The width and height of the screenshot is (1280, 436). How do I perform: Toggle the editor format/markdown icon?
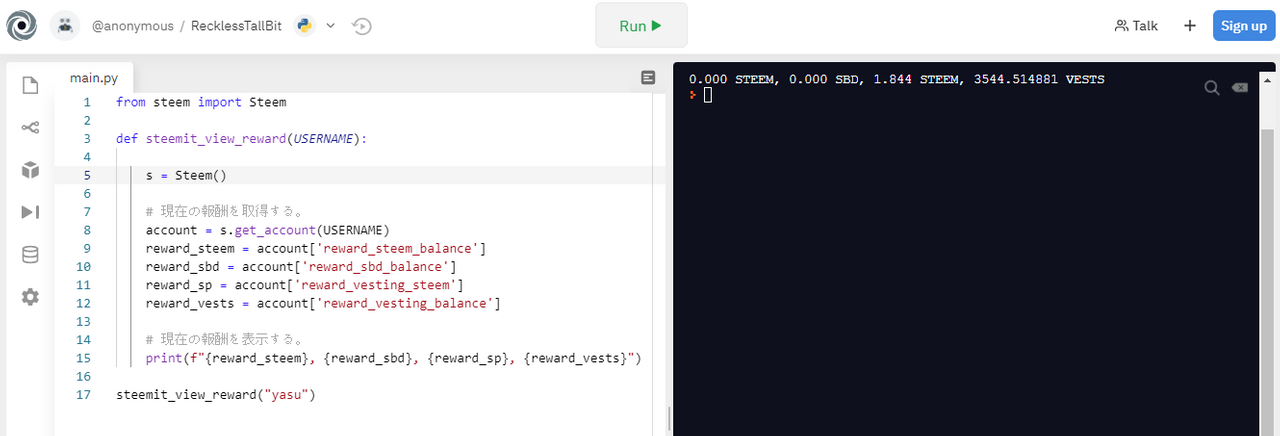tap(648, 78)
